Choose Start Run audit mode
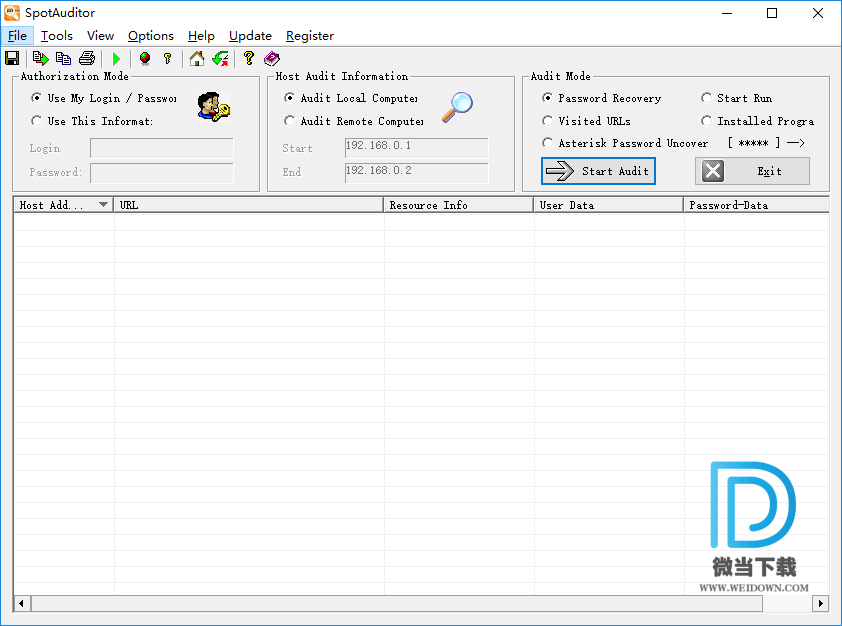The image size is (842, 626). [737, 98]
